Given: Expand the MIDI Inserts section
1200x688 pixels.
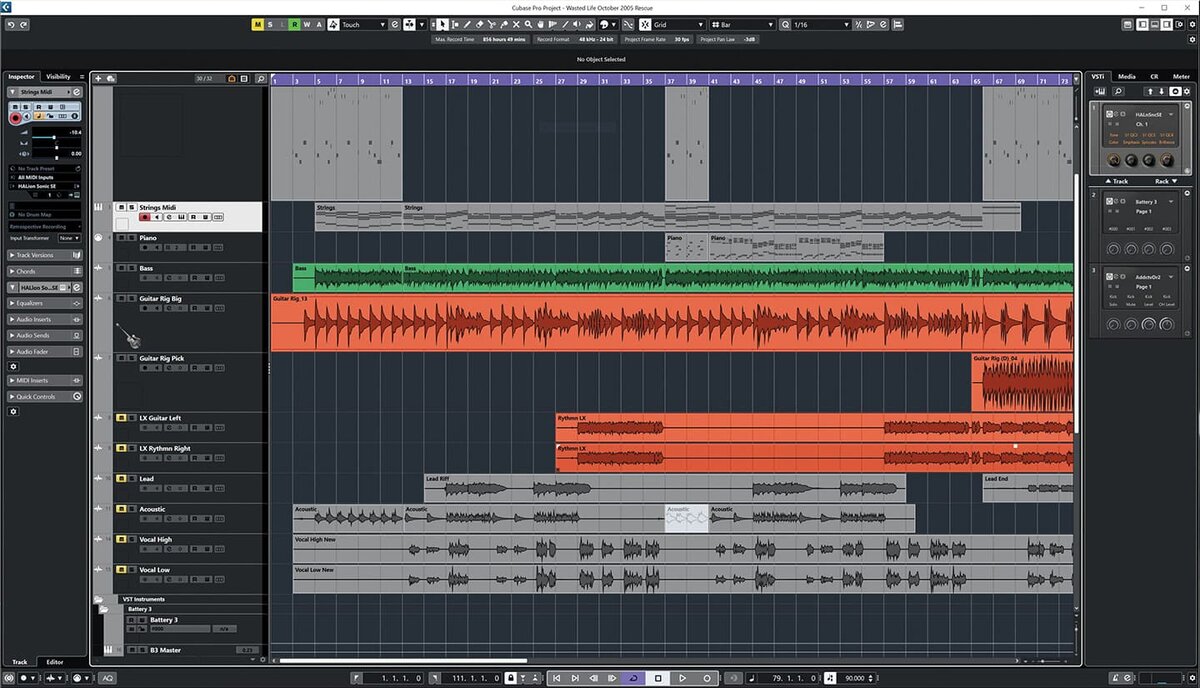Looking at the screenshot, I should coord(46,380).
